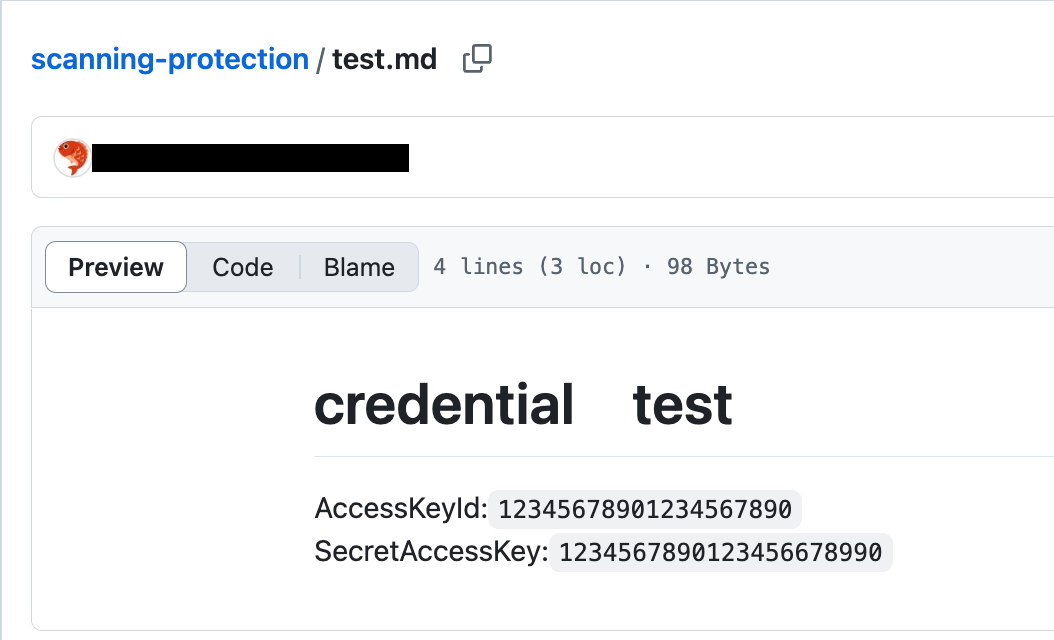
Task: Click empty space in the commit info box
Action: [x=726, y=158]
